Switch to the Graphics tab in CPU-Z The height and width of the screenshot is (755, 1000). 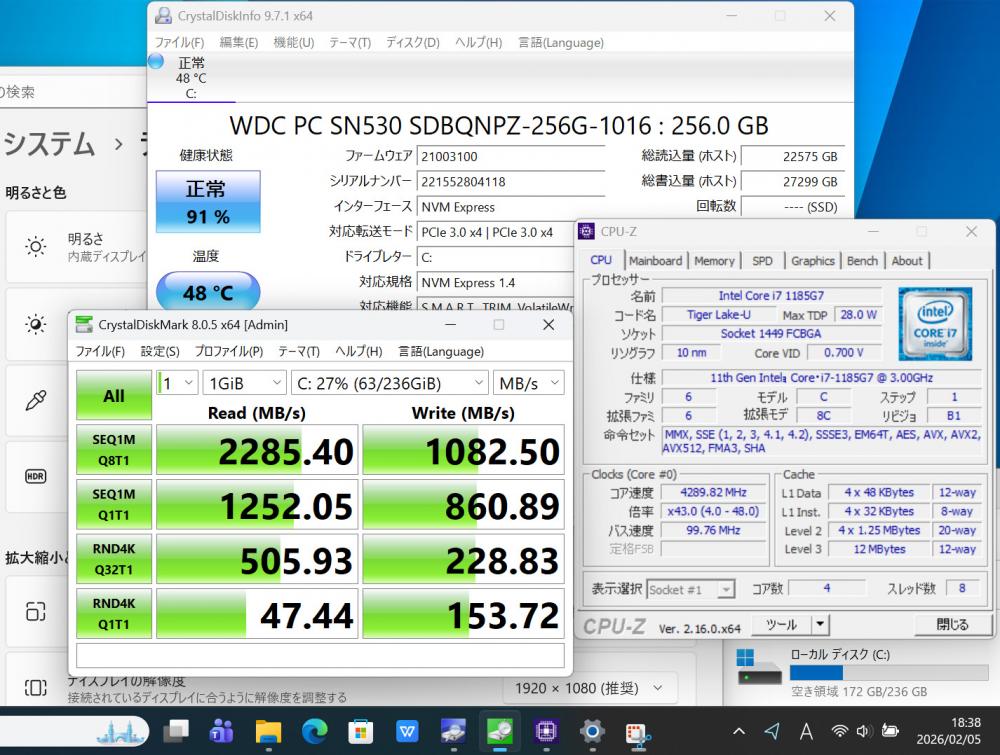(x=812, y=261)
